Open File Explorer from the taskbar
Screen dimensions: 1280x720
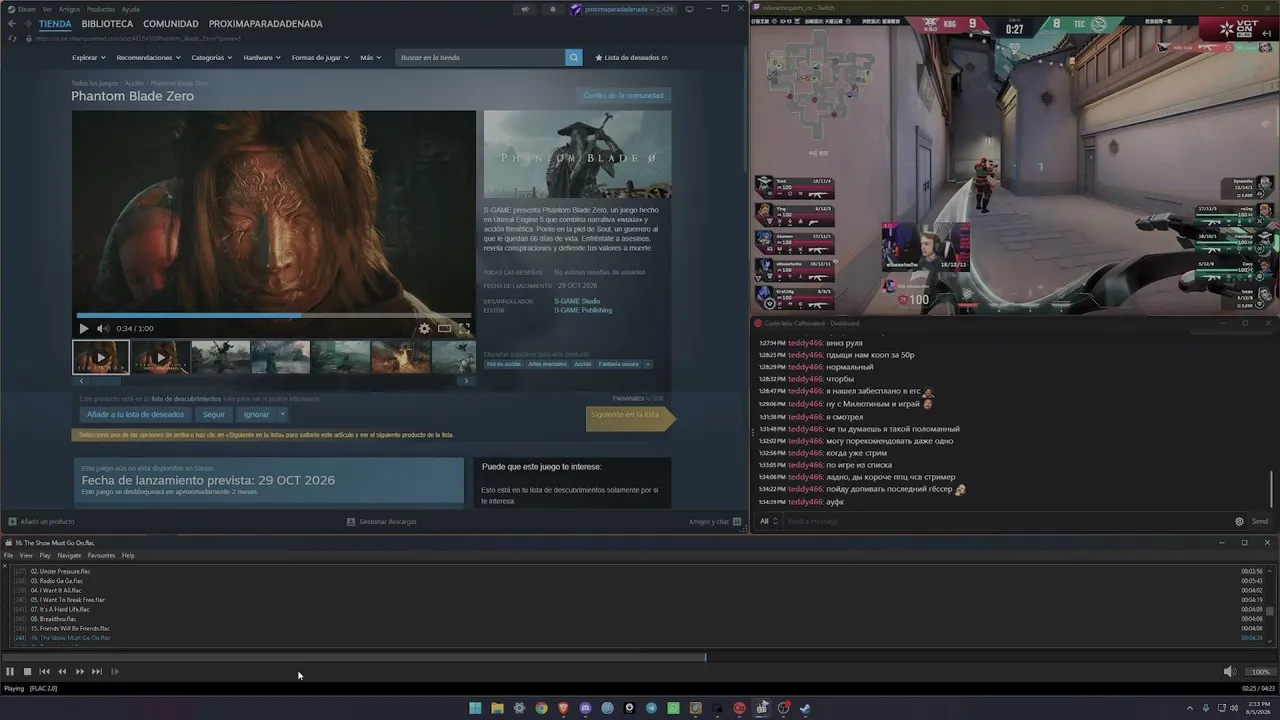[497, 708]
